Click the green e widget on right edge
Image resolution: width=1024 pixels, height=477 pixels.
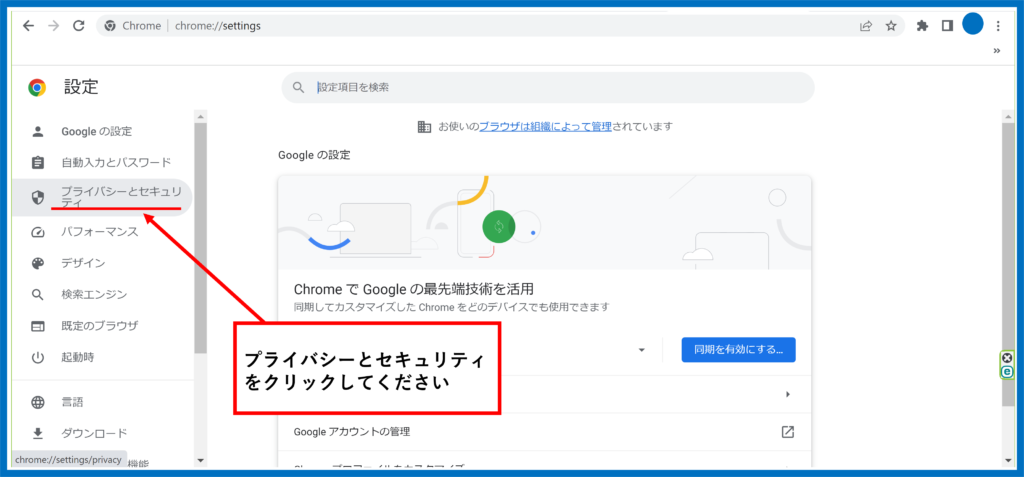click(x=1006, y=372)
